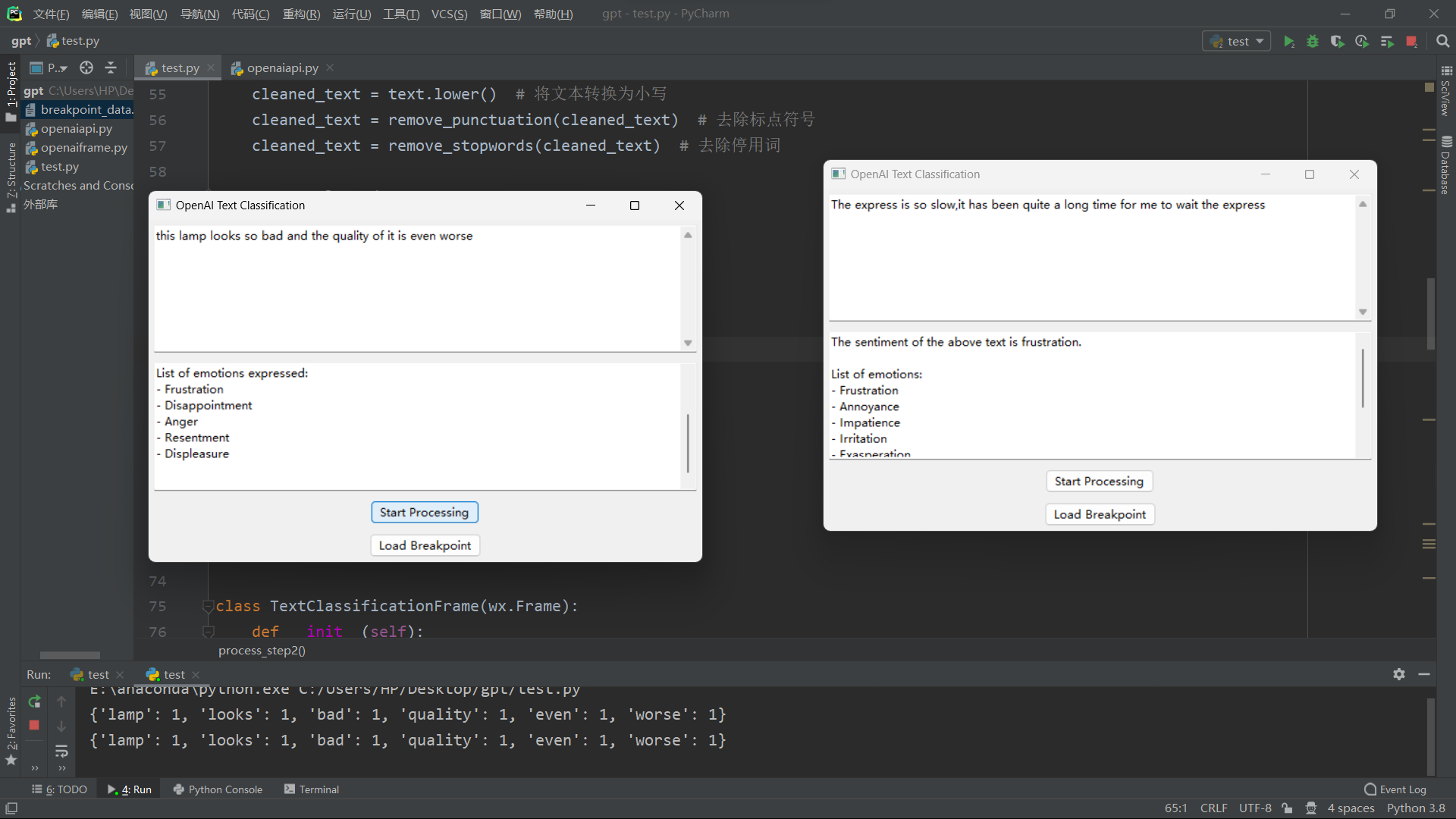Open the test run configuration dropdown

tap(1237, 42)
